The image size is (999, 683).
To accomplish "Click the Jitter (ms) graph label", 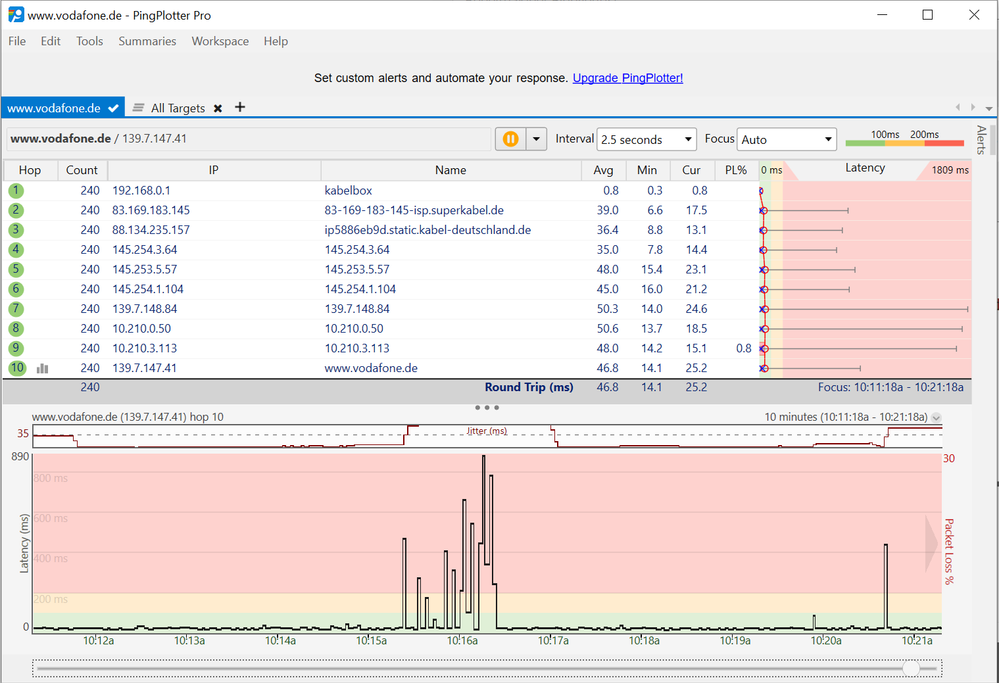I will coord(487,431).
